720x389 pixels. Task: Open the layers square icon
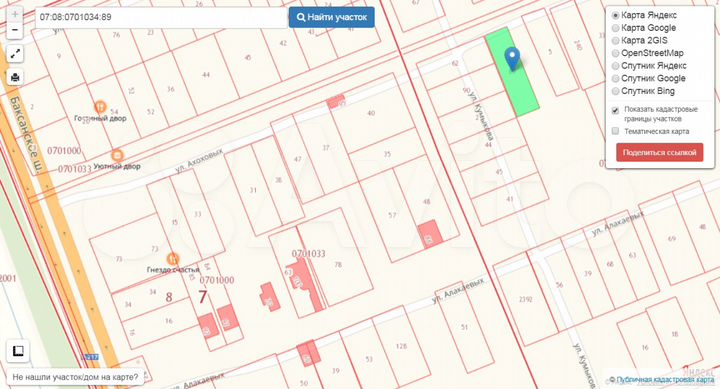tap(18, 351)
